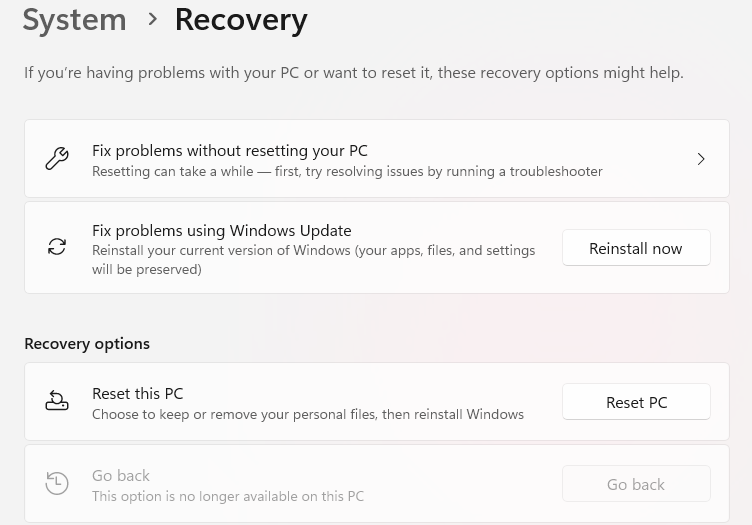Select the Reset this PC label

137,394
